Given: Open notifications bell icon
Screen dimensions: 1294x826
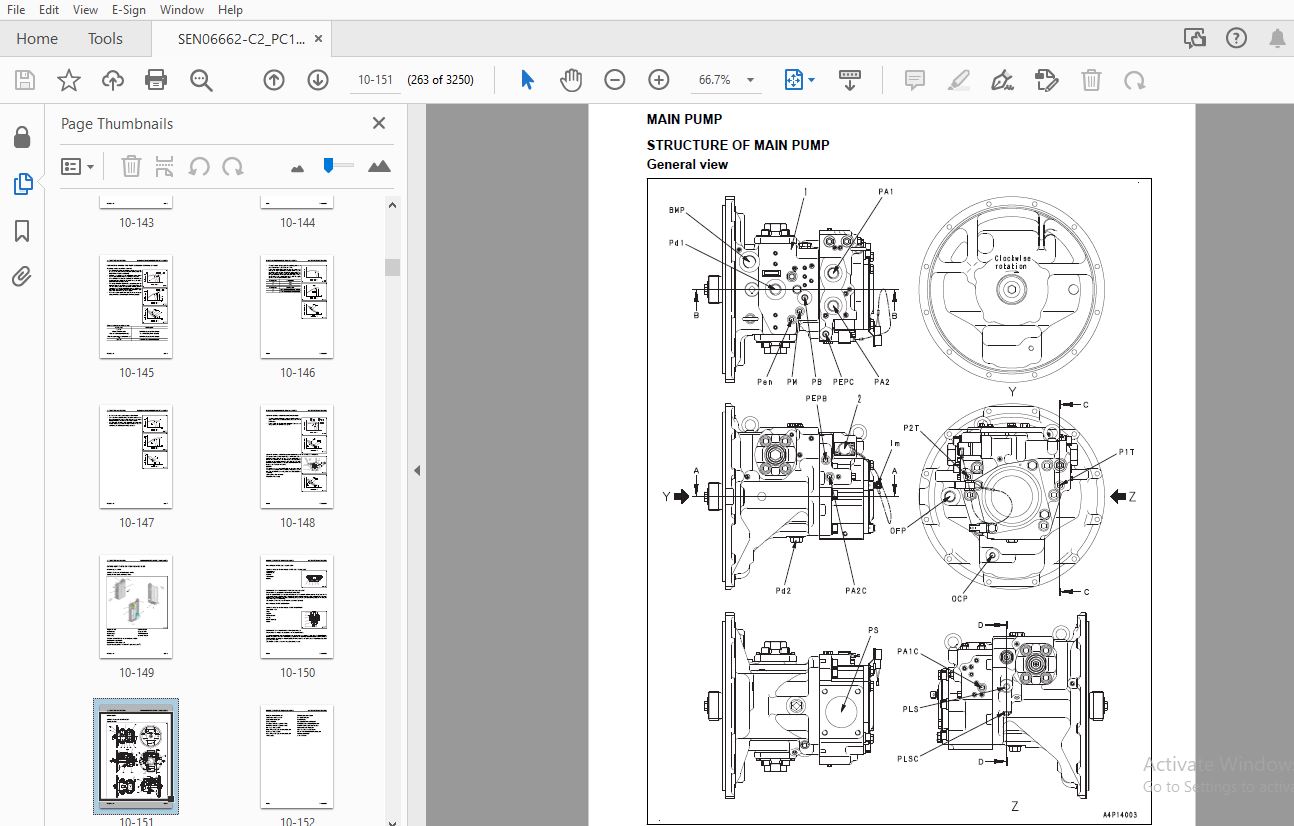Looking at the screenshot, I should 1277,38.
